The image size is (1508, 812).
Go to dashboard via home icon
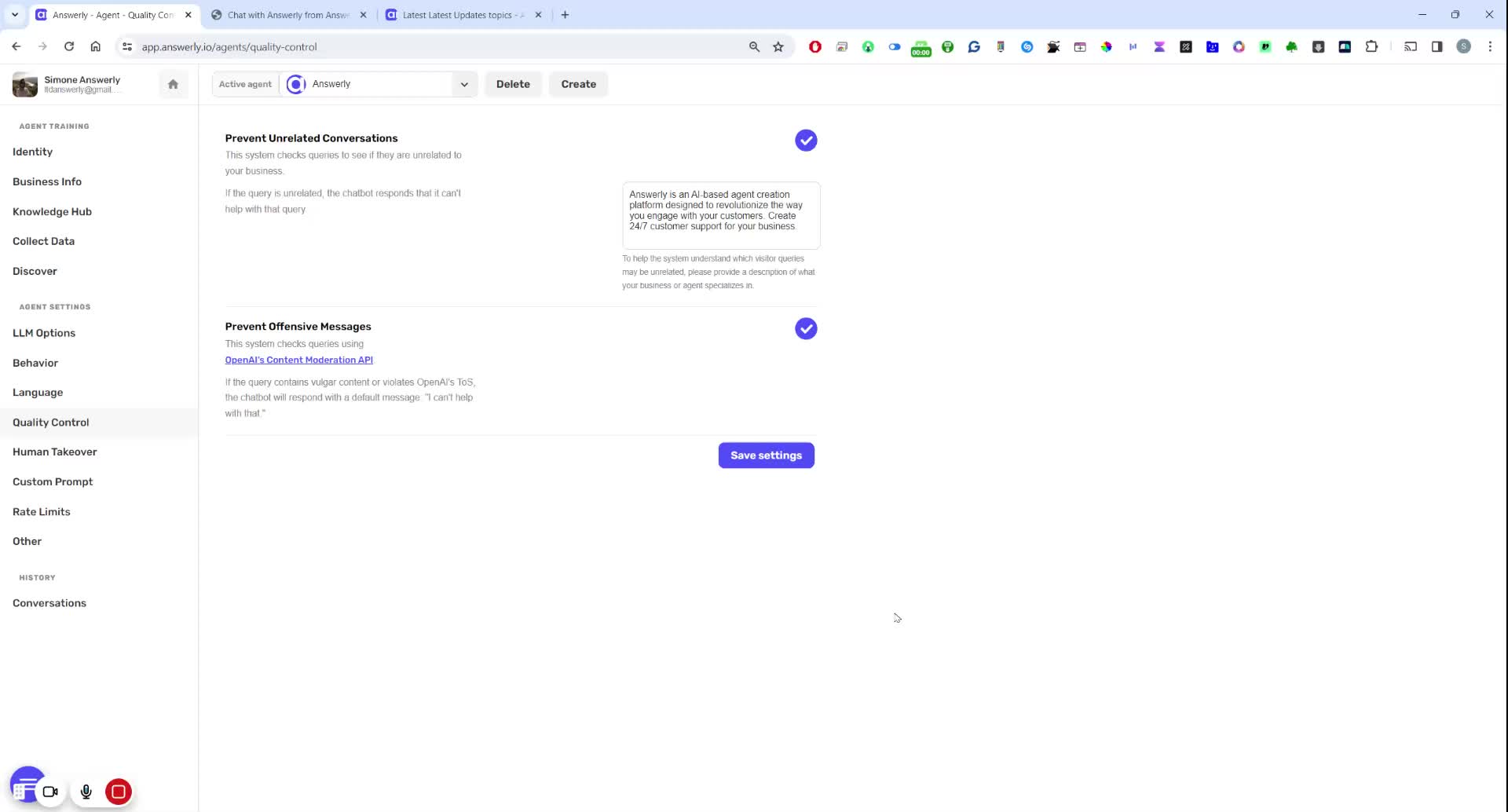[x=173, y=84]
